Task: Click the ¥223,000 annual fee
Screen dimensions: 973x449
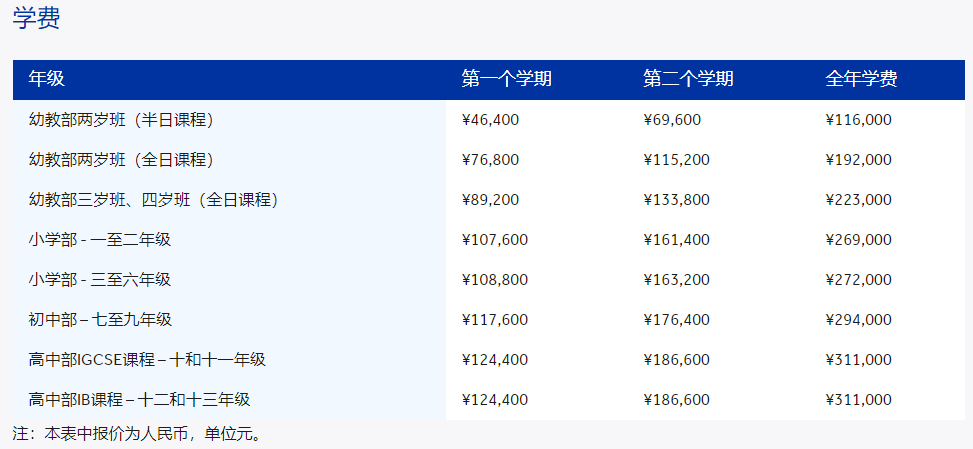Action: coord(858,200)
